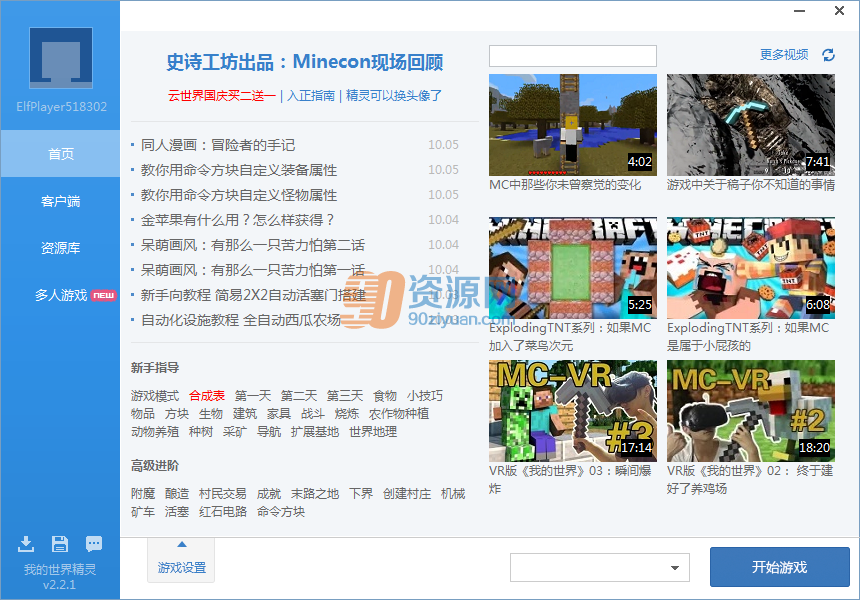
Task: Open article 教你用命令方块自定义装备属性
Action: tap(239, 170)
